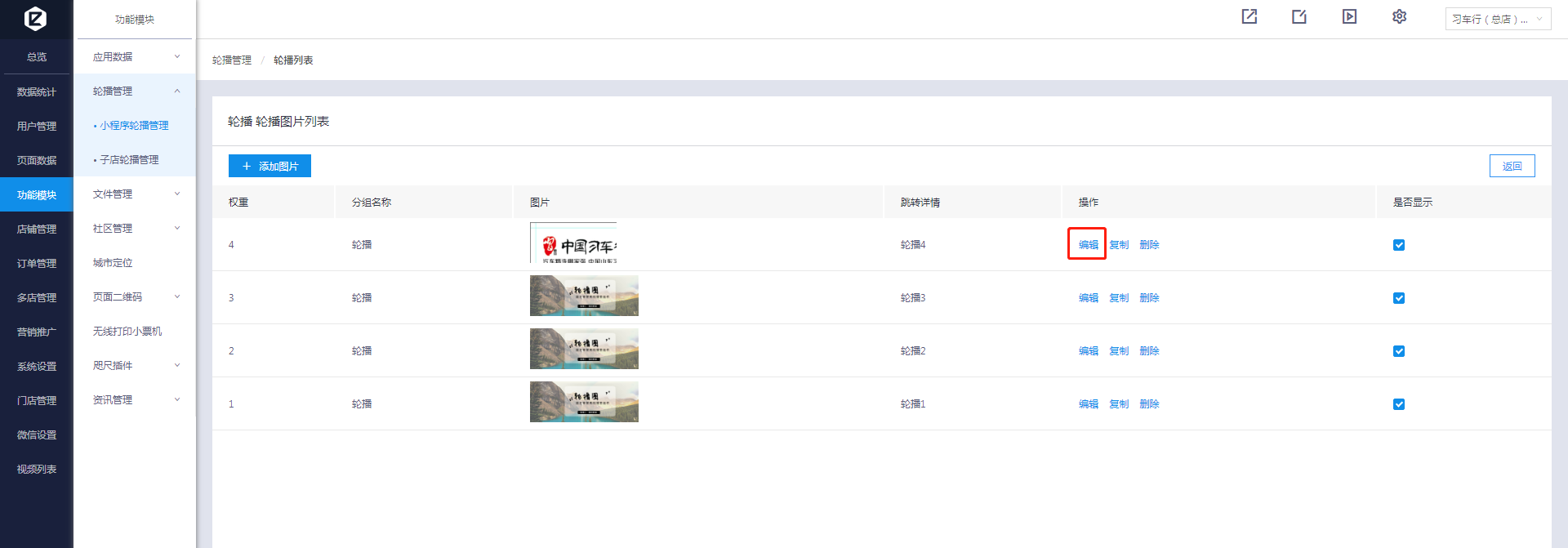
Task: Click the external link icon in top bar
Action: 1249,16
